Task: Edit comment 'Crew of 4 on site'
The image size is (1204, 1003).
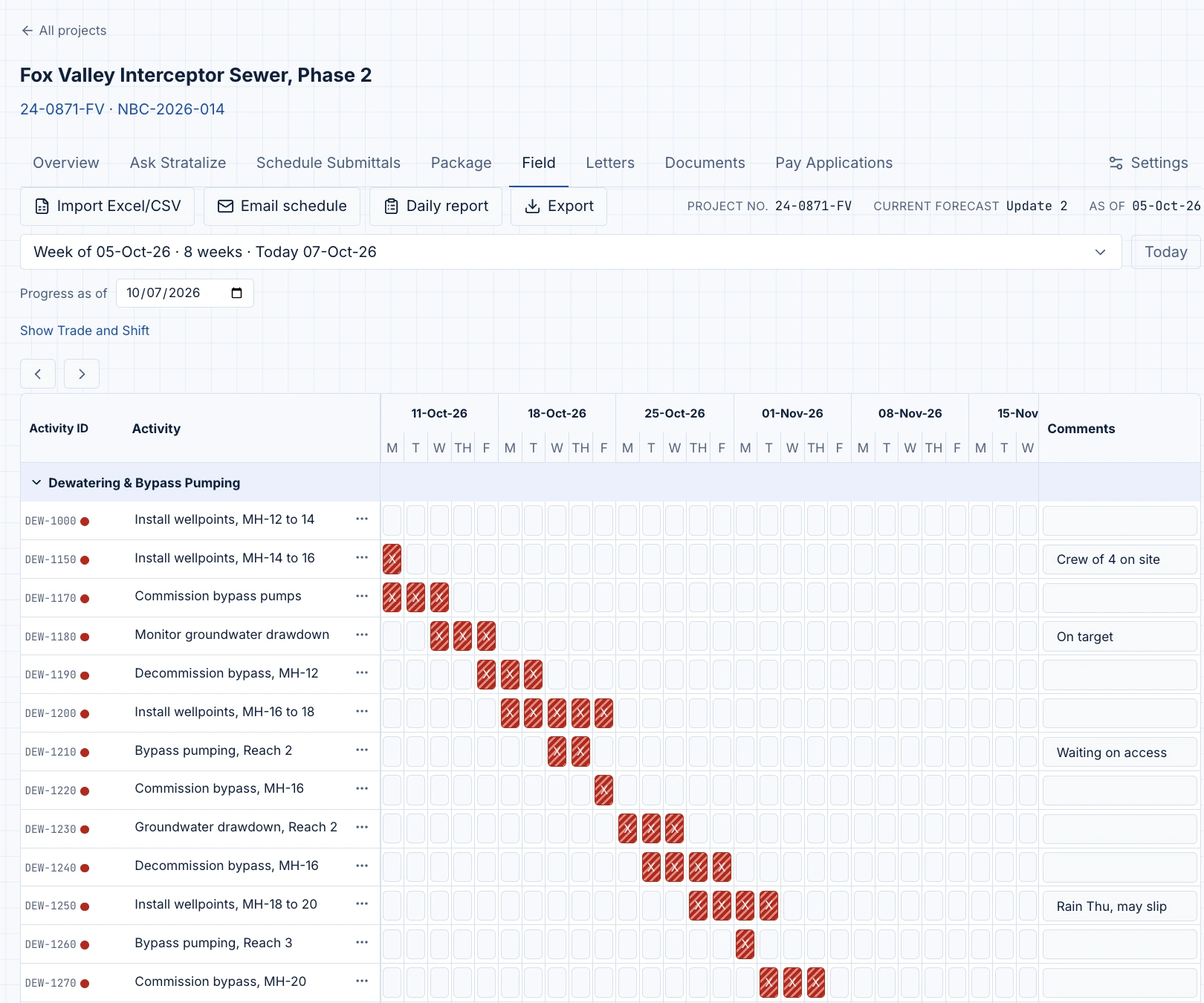Action: click(1119, 559)
